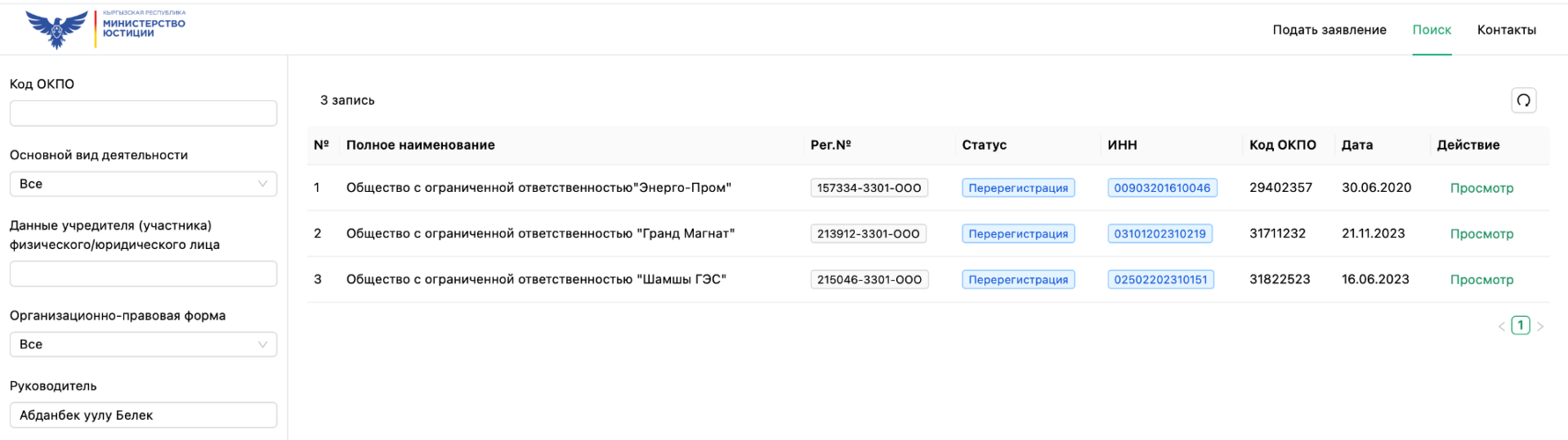Image resolution: width=1568 pixels, height=440 pixels.
Task: Click the Данные учредителя input field
Action: [143, 274]
